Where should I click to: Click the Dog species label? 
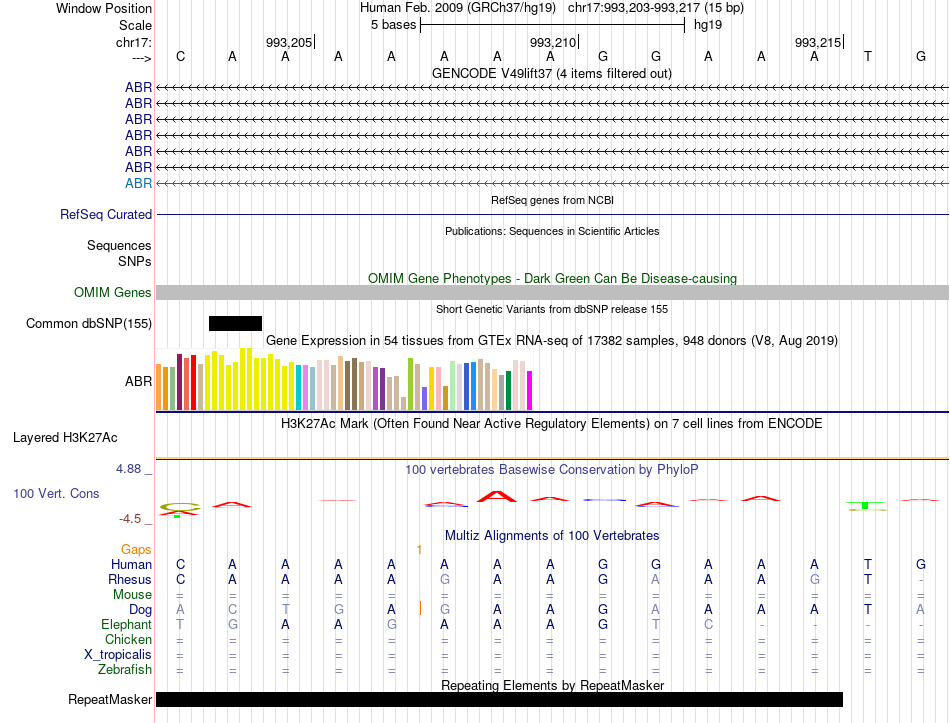click(x=141, y=610)
